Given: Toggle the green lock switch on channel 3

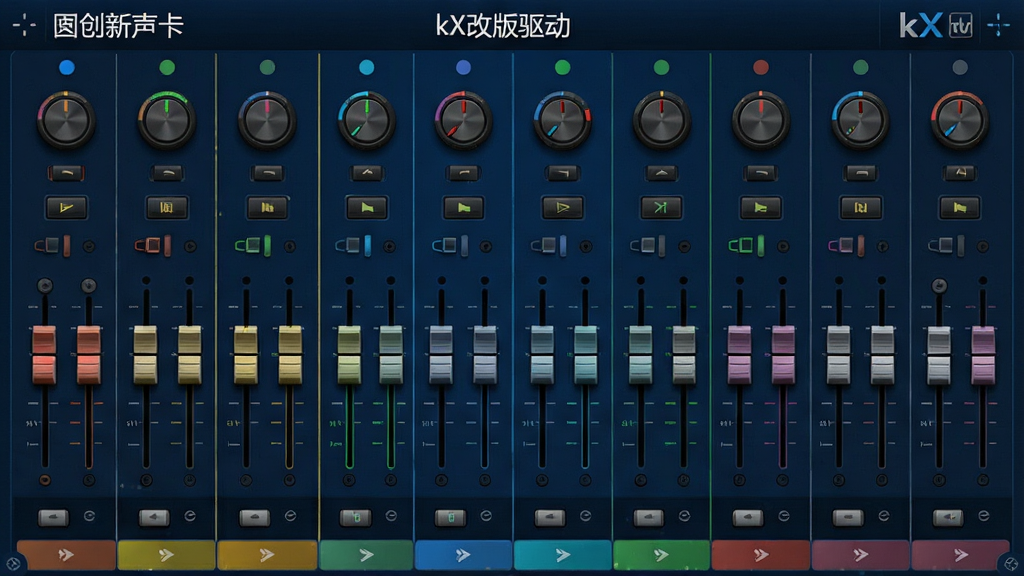Looking at the screenshot, I should 253,246.
